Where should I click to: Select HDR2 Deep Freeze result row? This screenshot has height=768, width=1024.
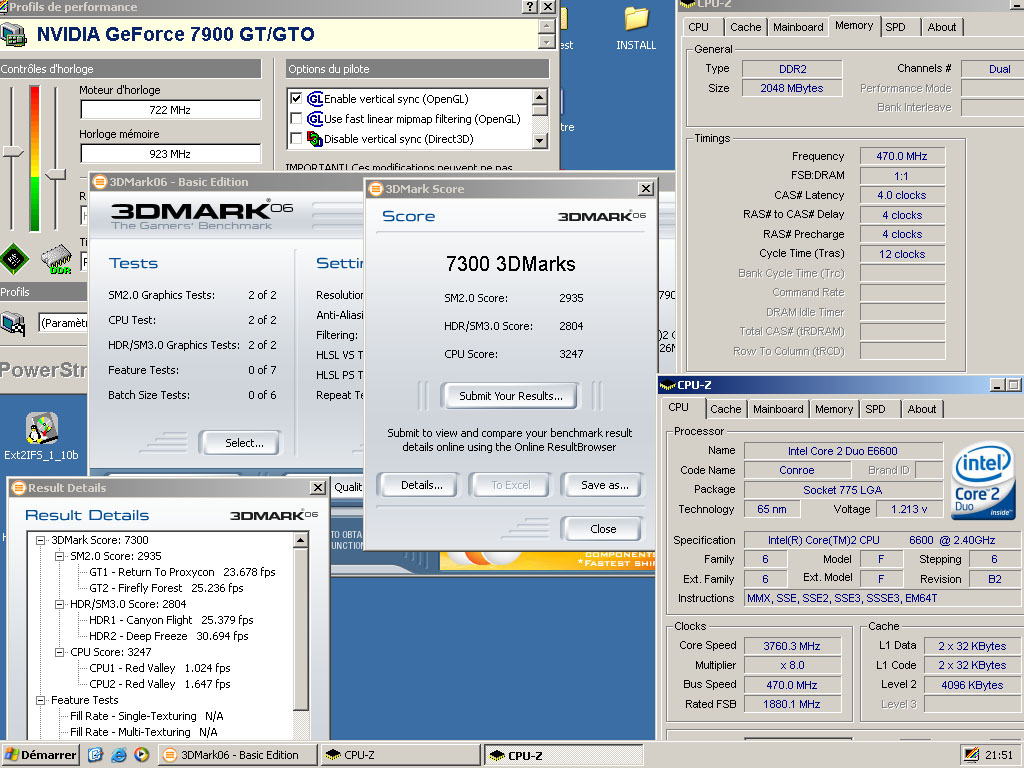pyautogui.click(x=168, y=636)
